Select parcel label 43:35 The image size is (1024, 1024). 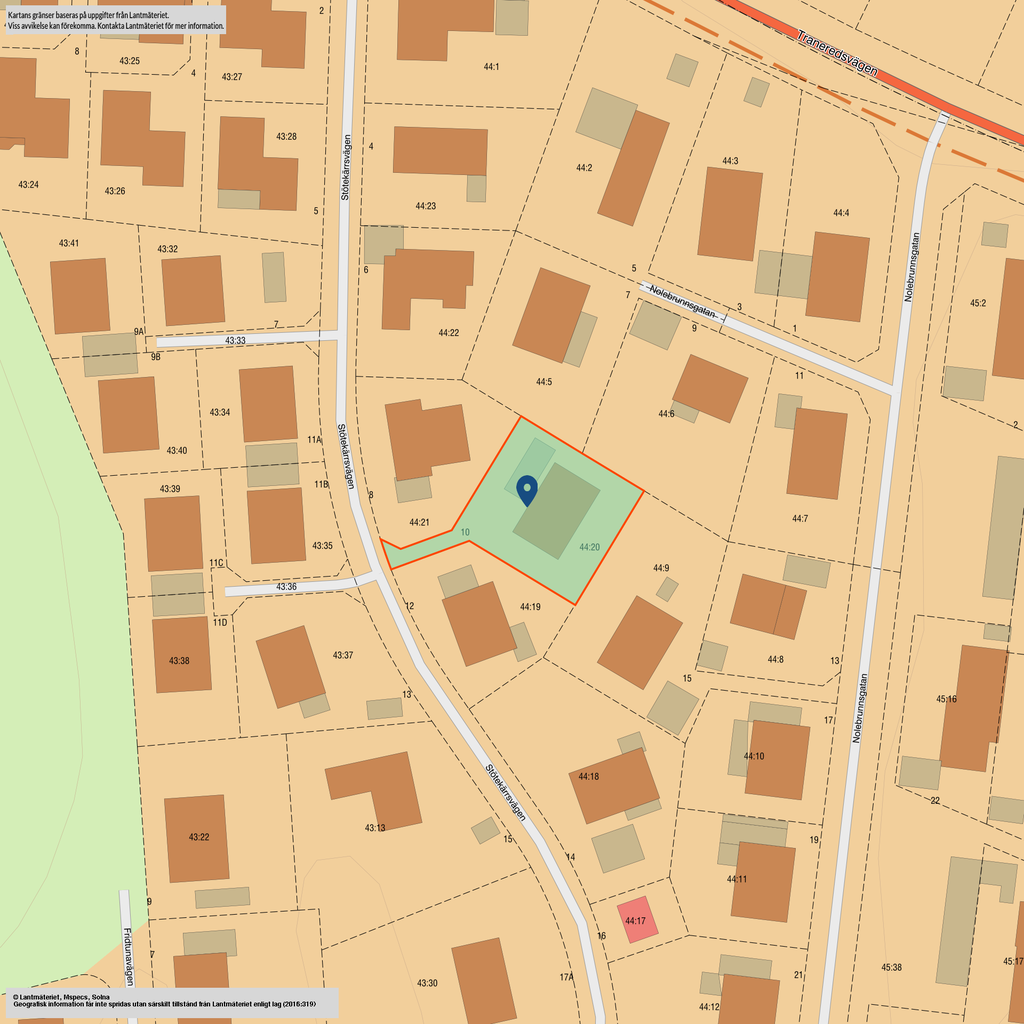point(322,545)
